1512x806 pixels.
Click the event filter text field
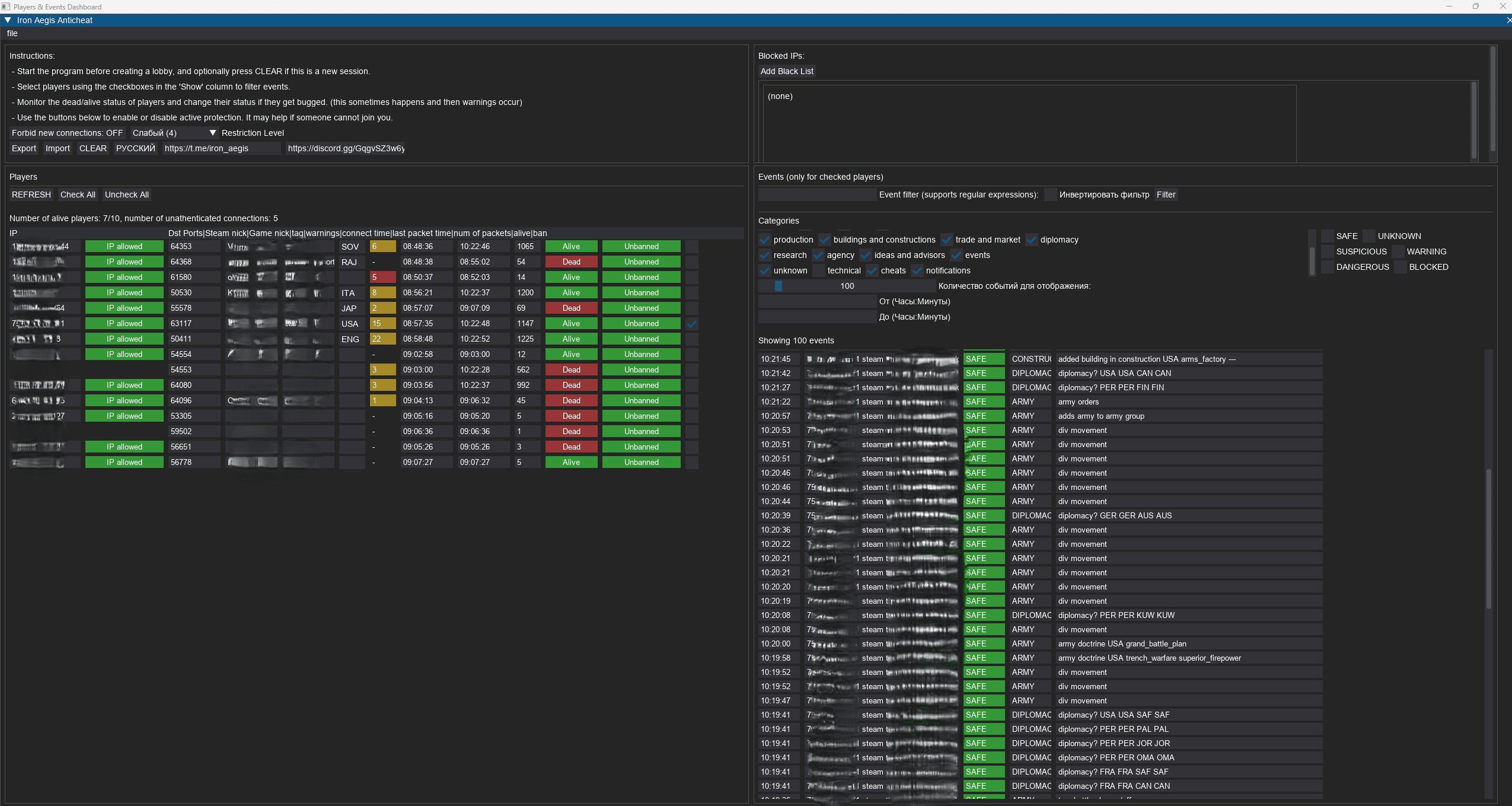pos(816,195)
